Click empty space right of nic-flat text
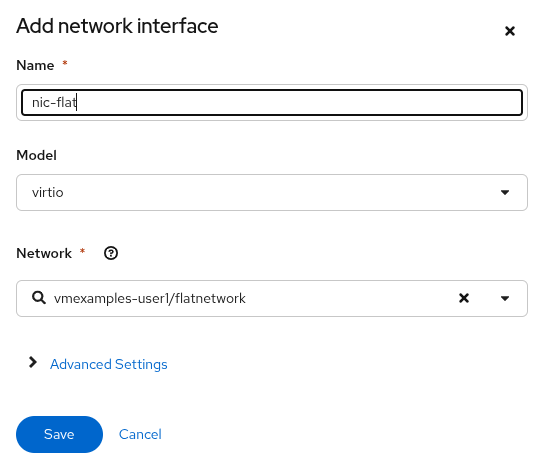Screen dimensions: 541x469 tap(297, 102)
